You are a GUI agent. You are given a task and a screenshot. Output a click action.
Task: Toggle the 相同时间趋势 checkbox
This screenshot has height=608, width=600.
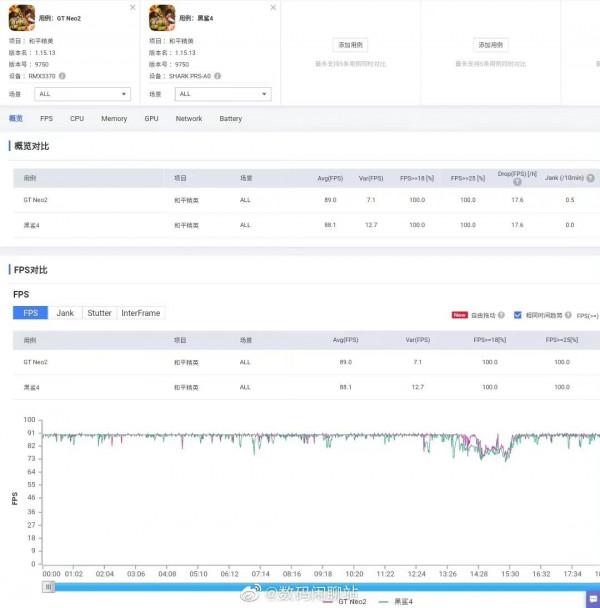pyautogui.click(x=517, y=314)
